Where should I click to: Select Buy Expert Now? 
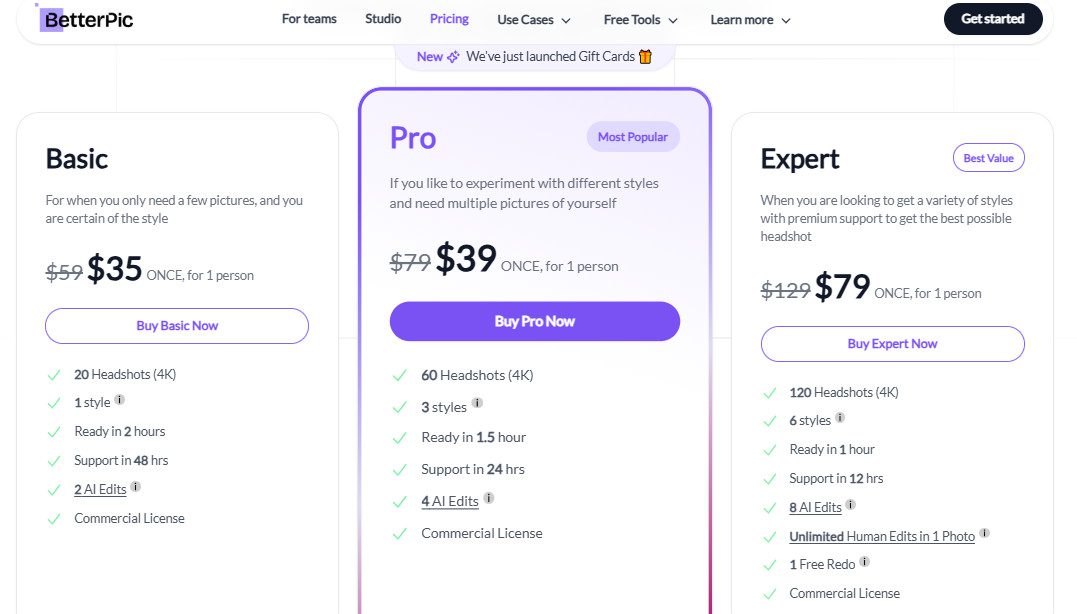click(x=892, y=343)
